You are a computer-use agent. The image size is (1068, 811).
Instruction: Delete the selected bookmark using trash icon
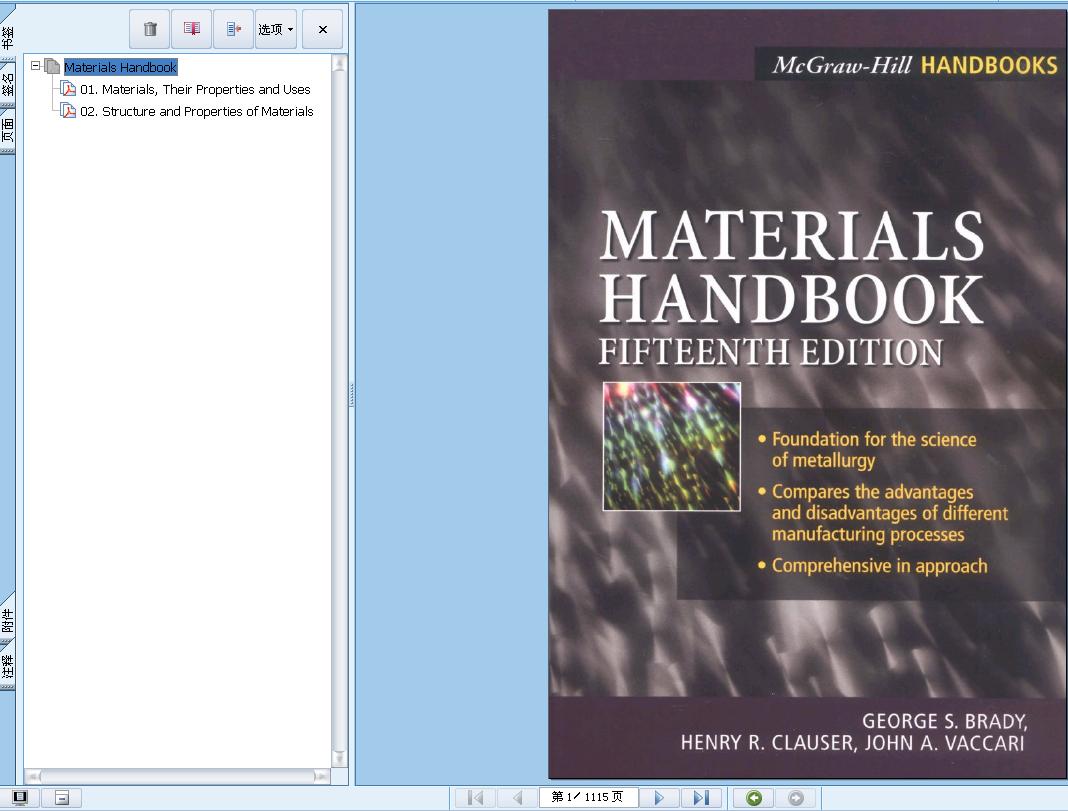pos(149,29)
